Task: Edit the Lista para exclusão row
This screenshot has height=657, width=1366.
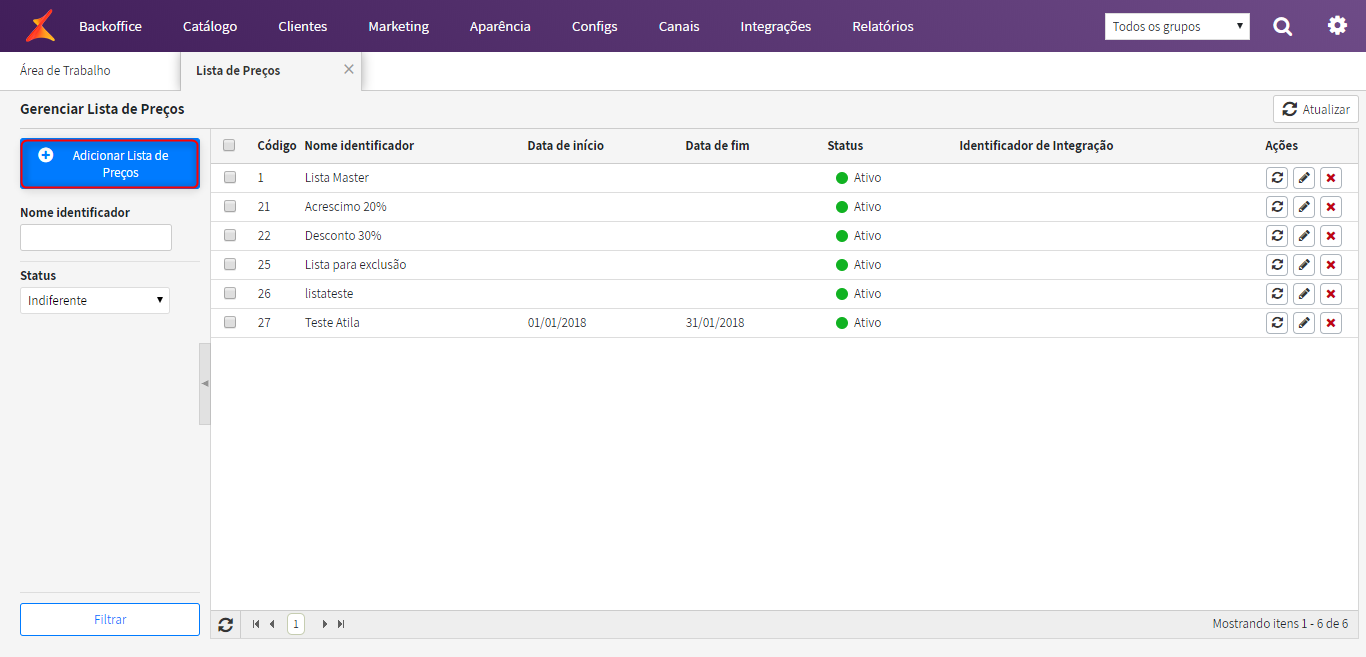Action: (1304, 265)
